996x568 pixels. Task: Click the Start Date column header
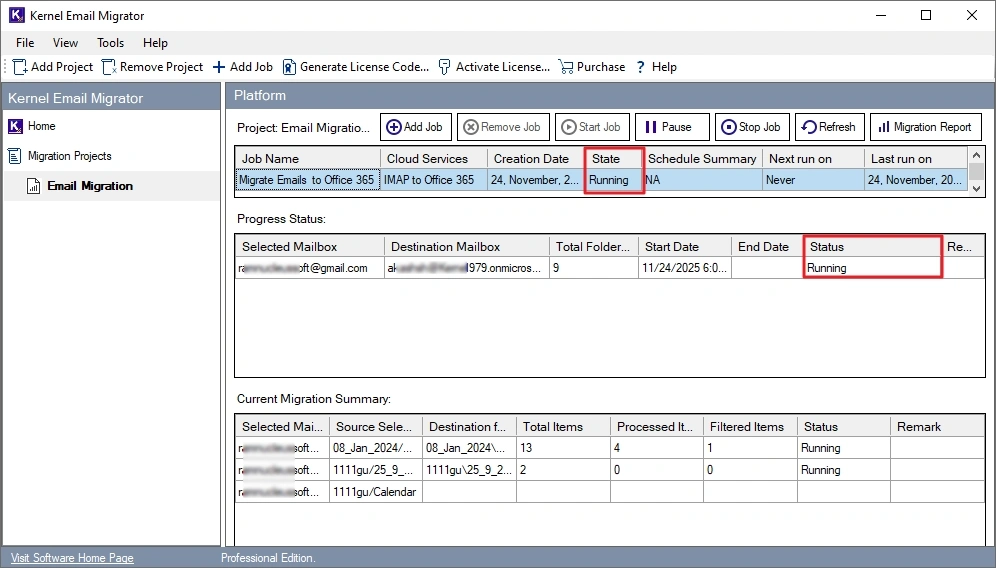point(684,247)
